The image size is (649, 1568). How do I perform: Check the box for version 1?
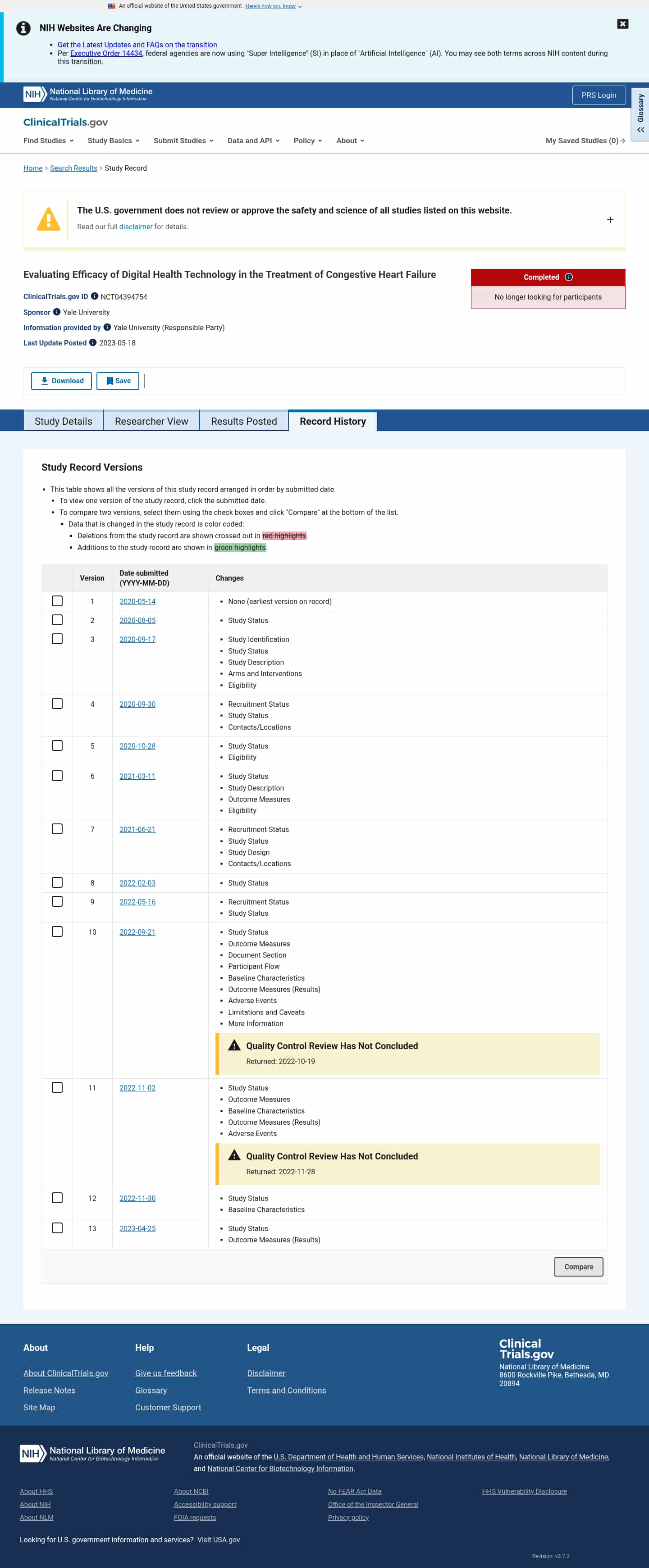click(x=57, y=601)
